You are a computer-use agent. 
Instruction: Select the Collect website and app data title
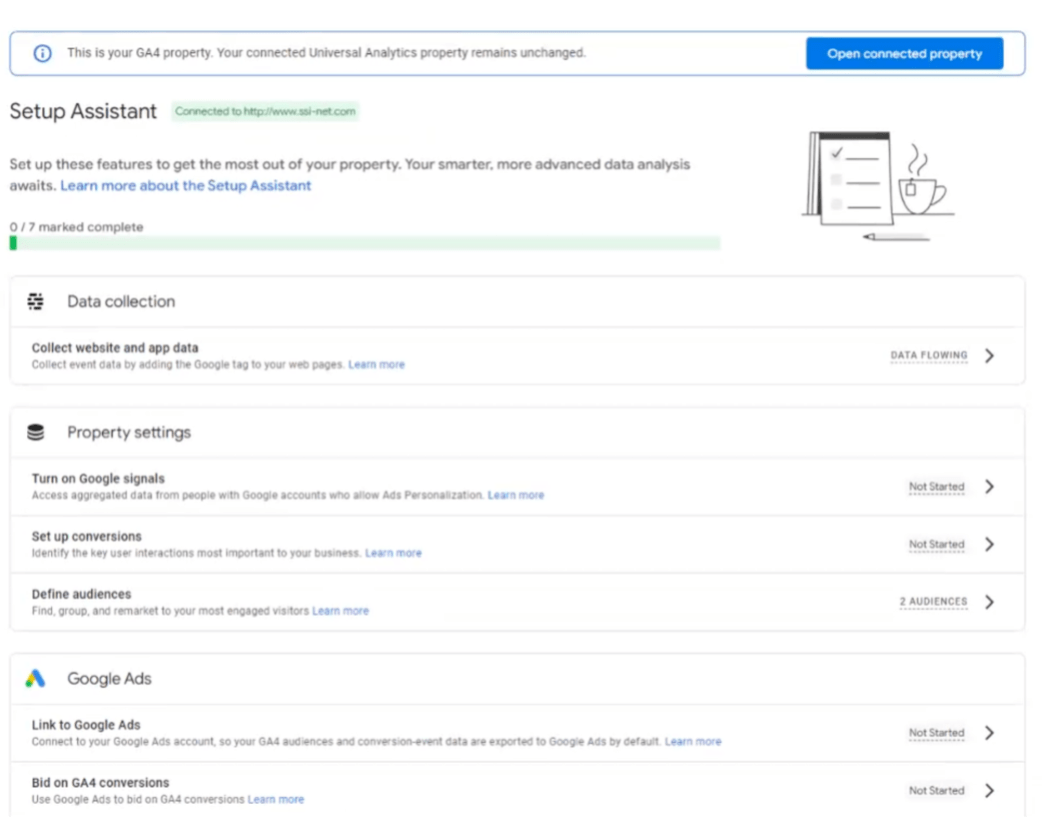pos(115,349)
